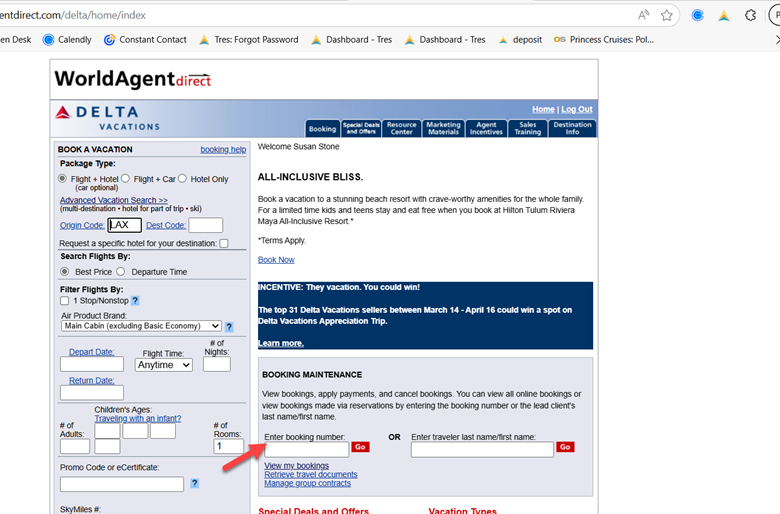Click the WorldAgent direct logo
The width and height of the screenshot is (780, 514).
tap(133, 80)
